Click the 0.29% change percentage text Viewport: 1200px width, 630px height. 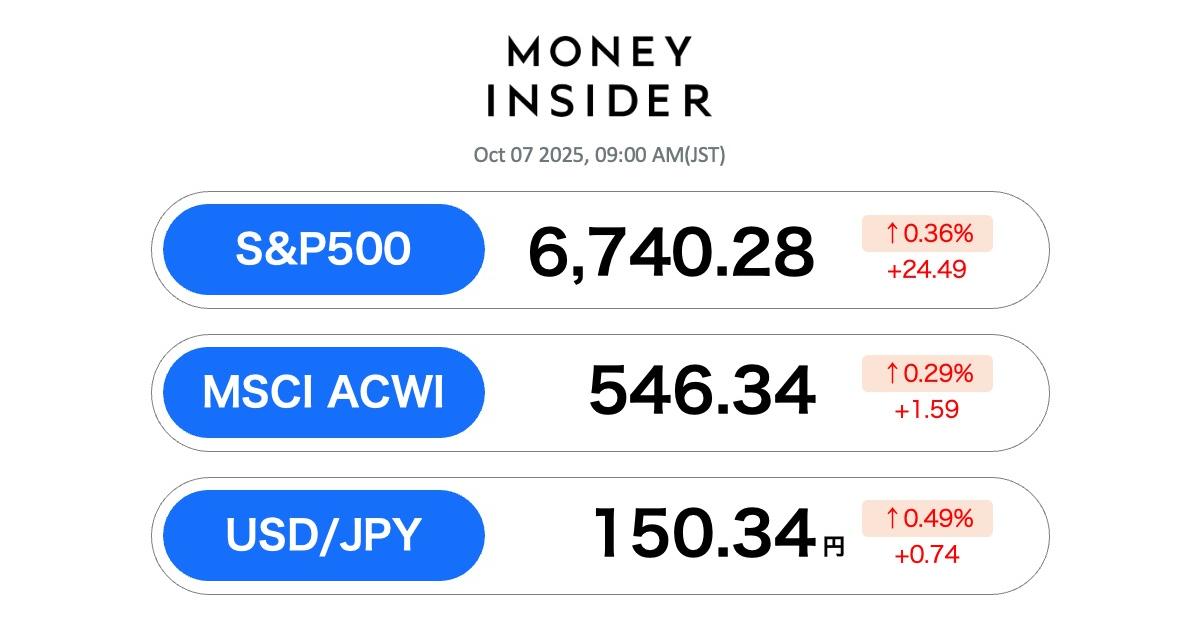(x=938, y=374)
